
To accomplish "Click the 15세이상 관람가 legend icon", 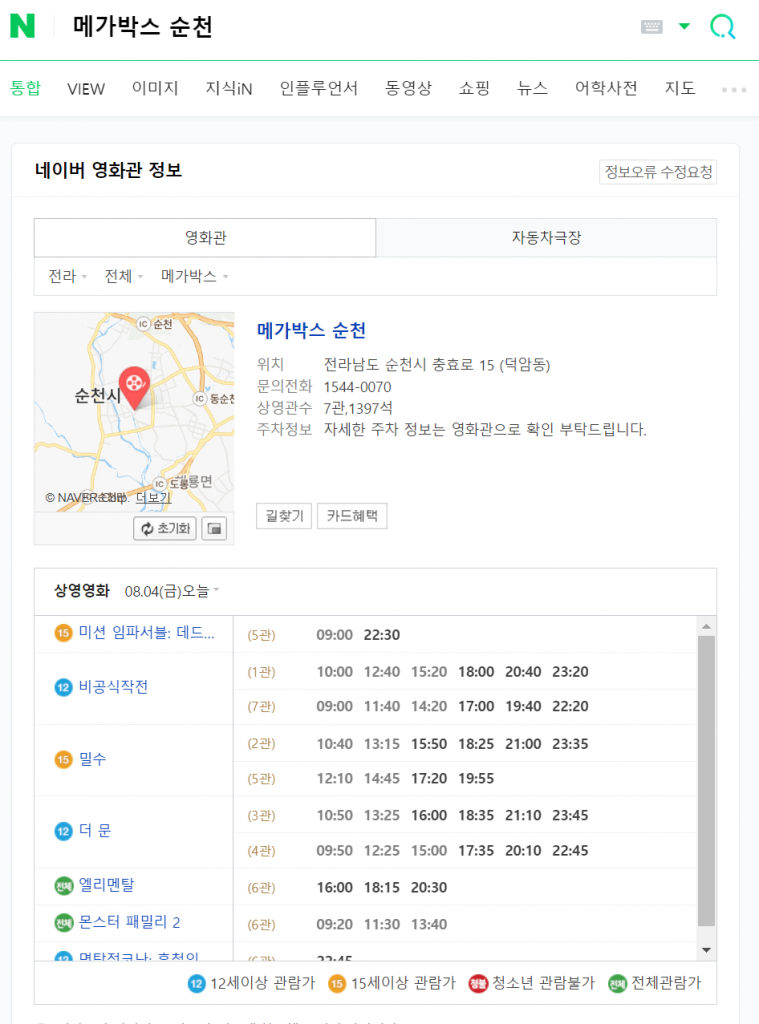I will point(337,984).
